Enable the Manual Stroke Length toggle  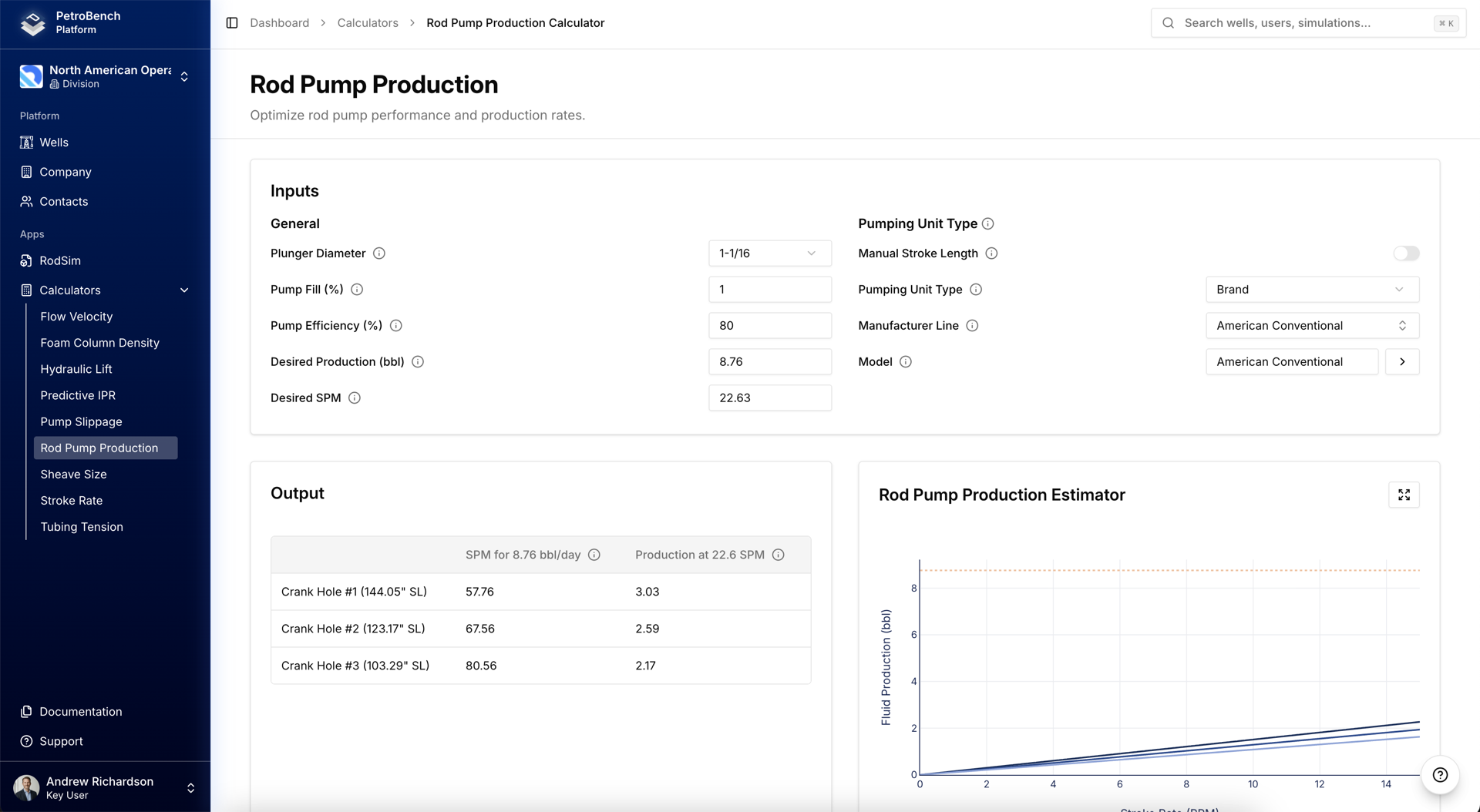point(1406,253)
